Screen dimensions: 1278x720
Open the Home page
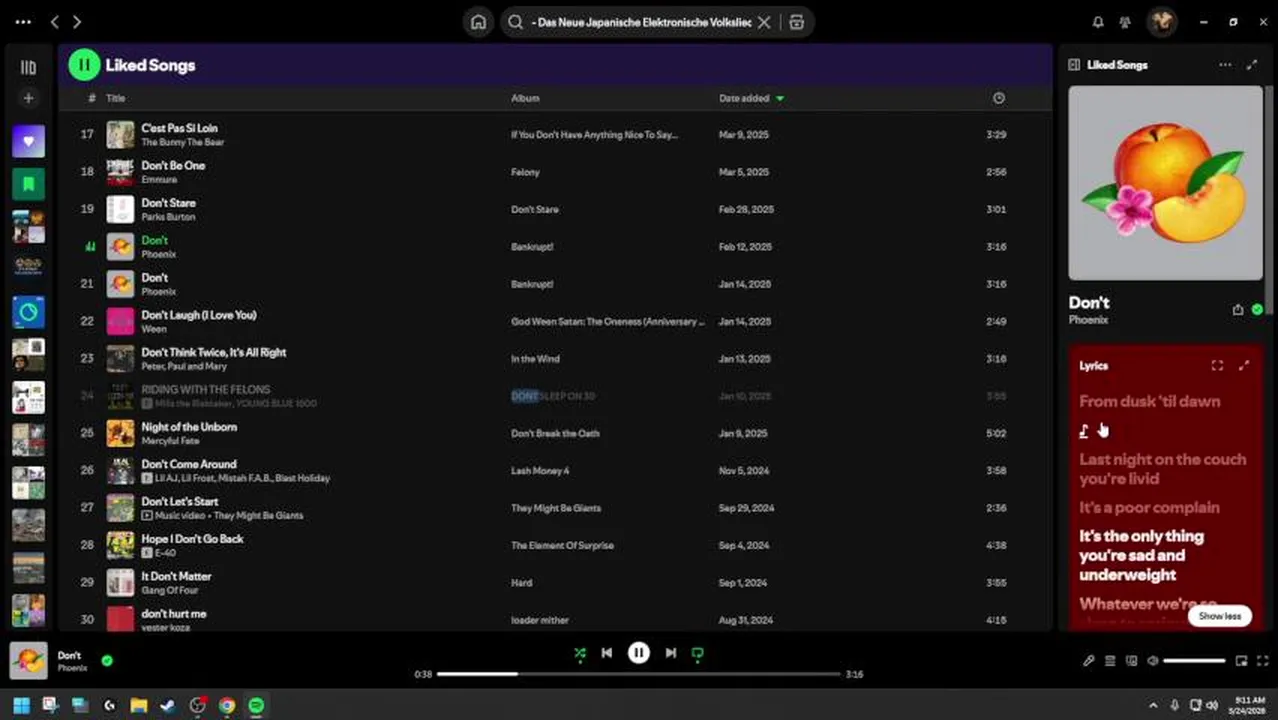(479, 22)
